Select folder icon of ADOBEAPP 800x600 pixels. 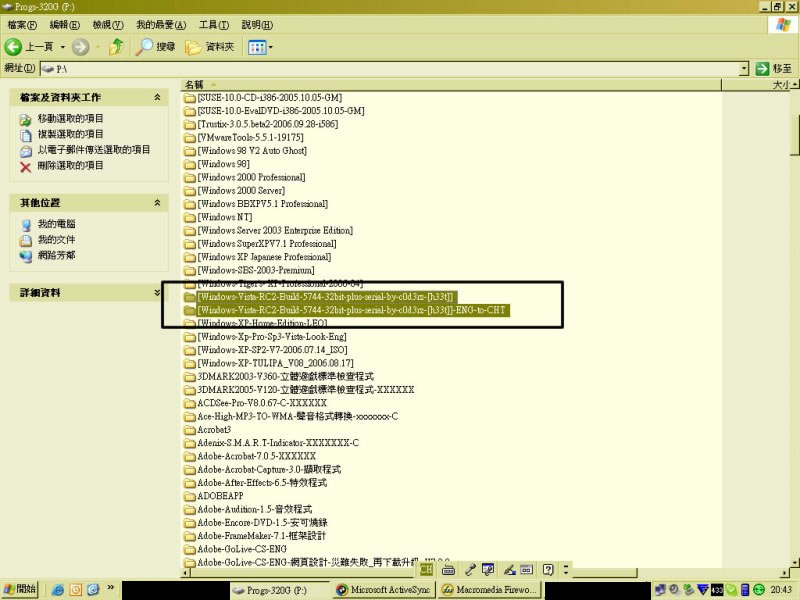[x=190, y=496]
